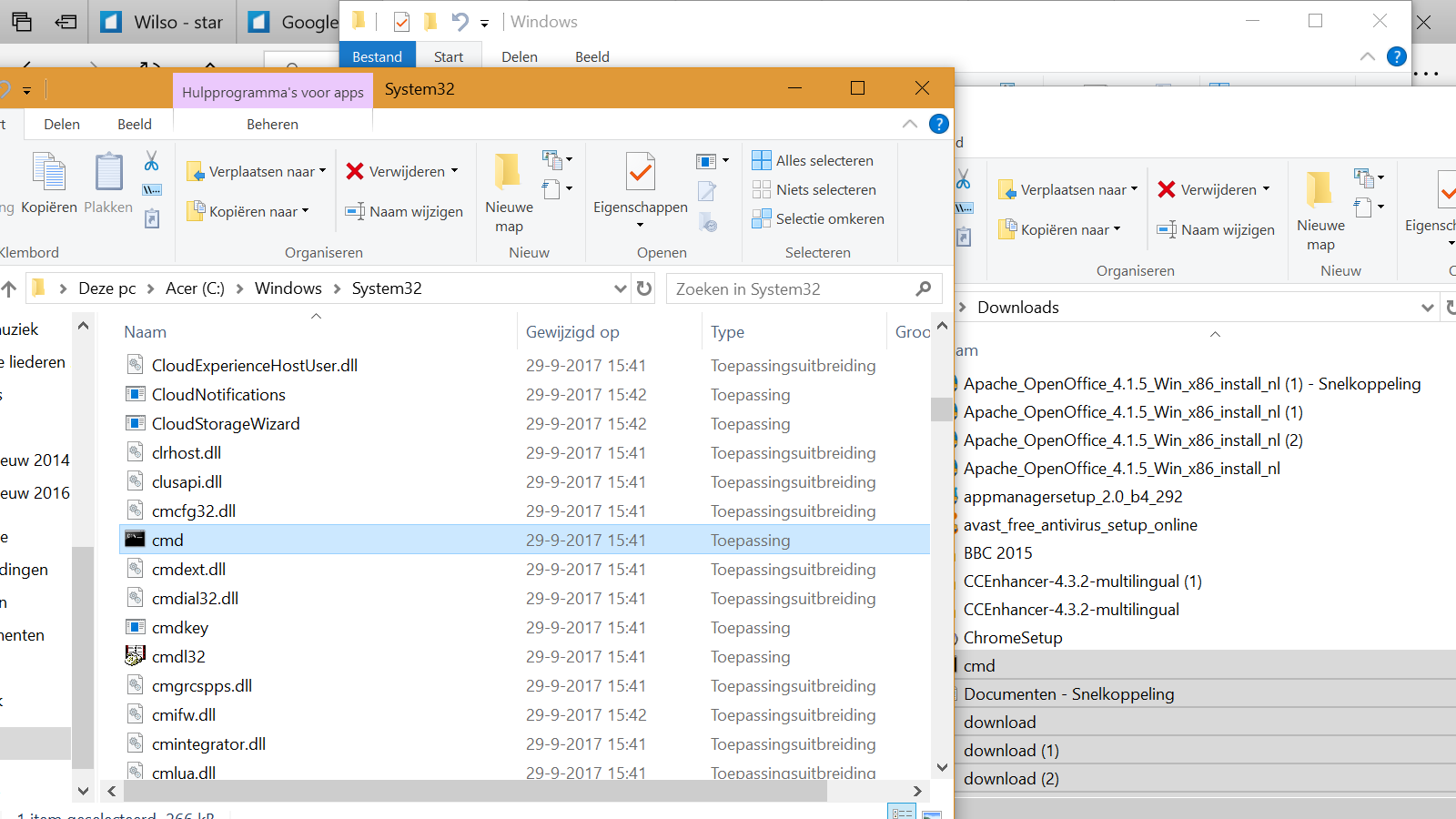The image size is (1456, 819).
Task: Click Deze pc in the breadcrumb path
Action: click(107, 288)
